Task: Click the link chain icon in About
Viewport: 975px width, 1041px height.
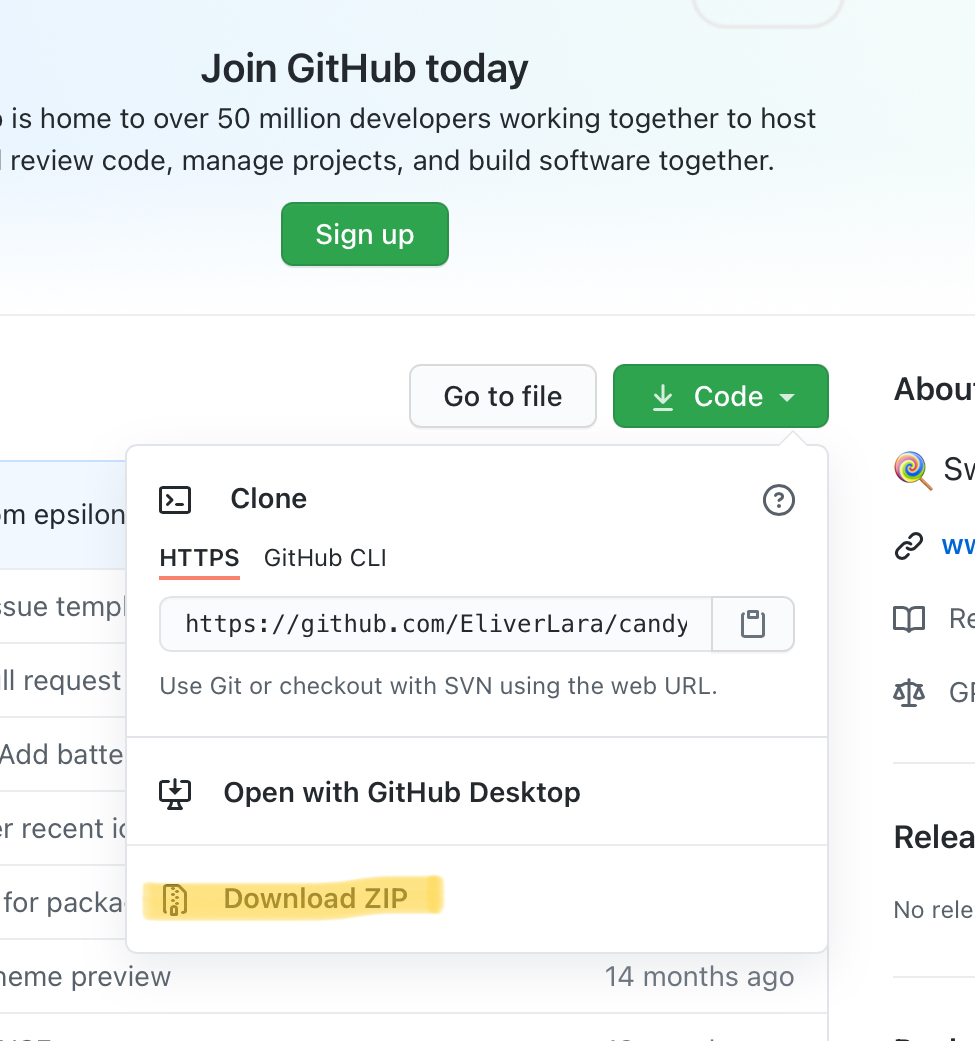Action: pyautogui.click(x=908, y=546)
